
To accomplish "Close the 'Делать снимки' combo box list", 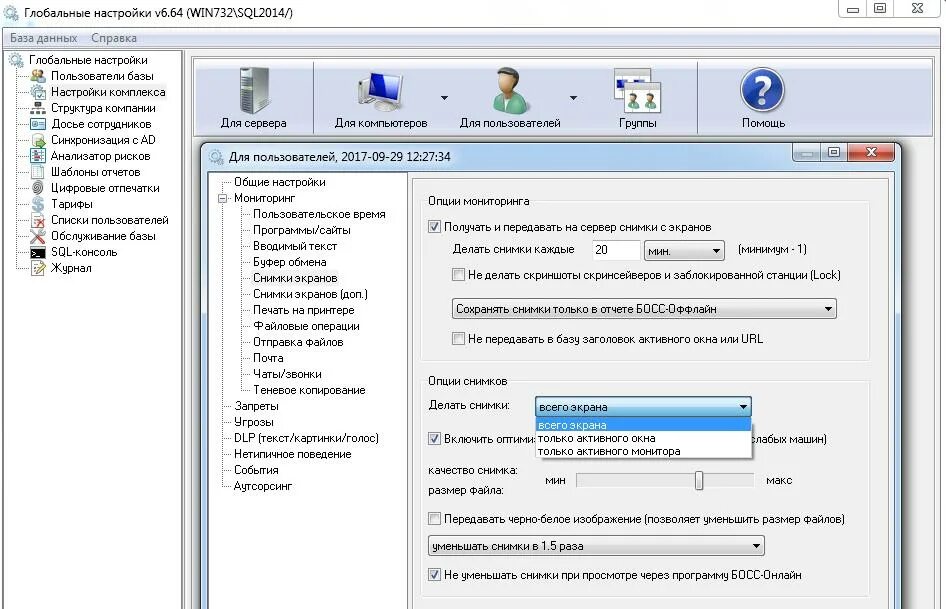I will click(x=643, y=407).
